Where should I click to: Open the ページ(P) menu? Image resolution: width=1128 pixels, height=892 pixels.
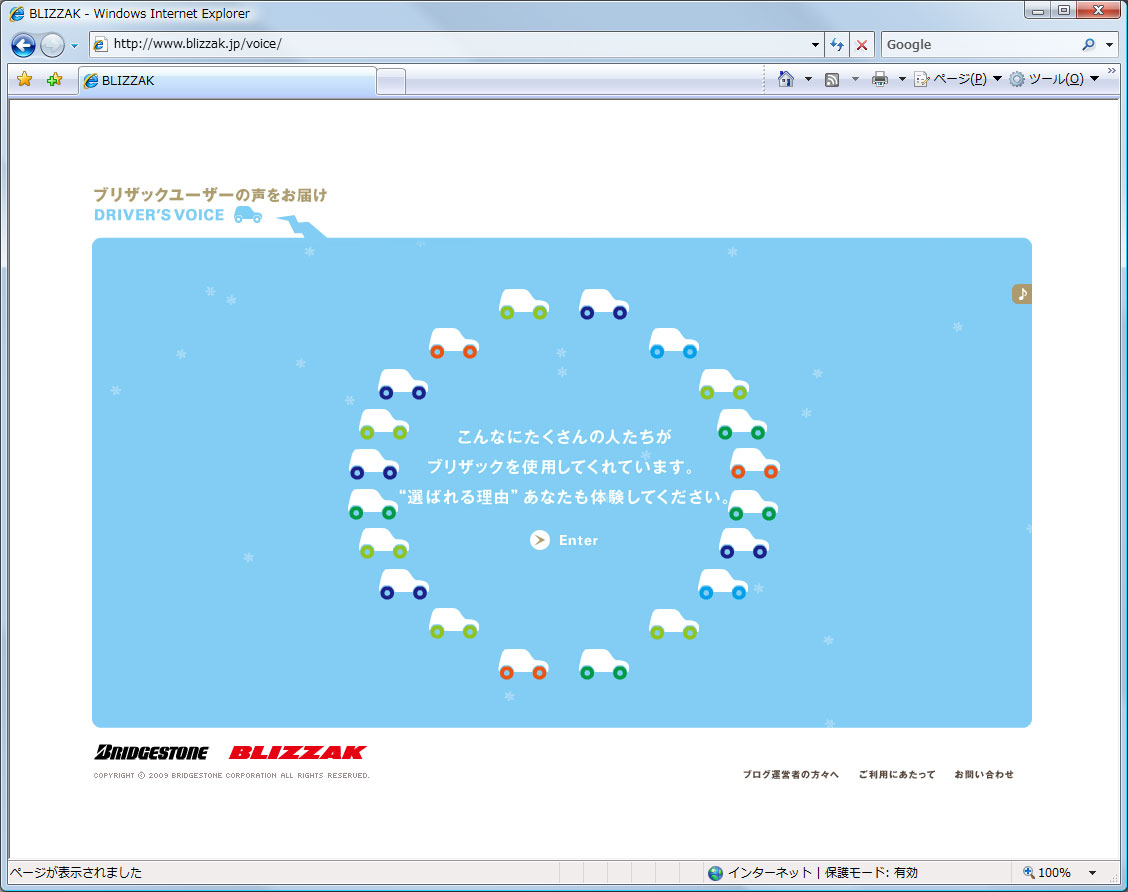tap(958, 79)
